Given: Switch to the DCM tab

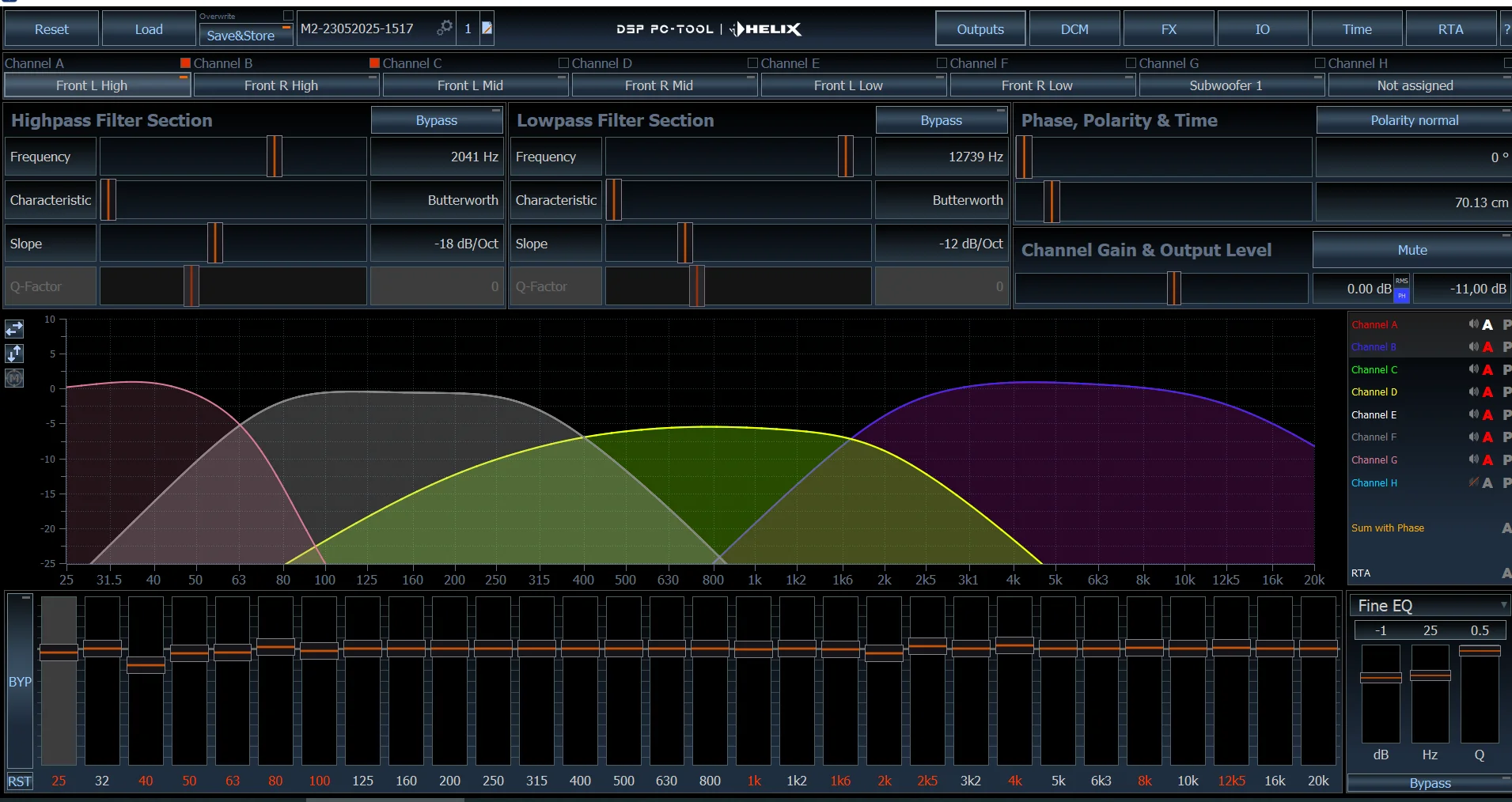Looking at the screenshot, I should click(1074, 29).
